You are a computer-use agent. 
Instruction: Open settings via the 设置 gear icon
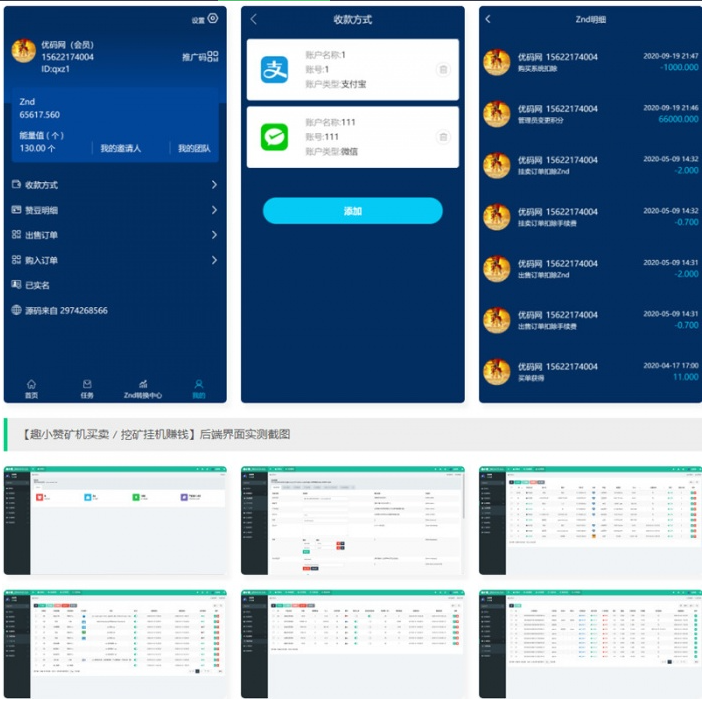point(212,19)
